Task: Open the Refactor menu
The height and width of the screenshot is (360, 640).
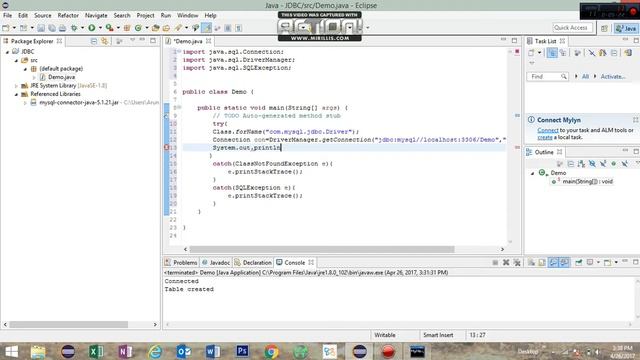Action: pos(68,16)
